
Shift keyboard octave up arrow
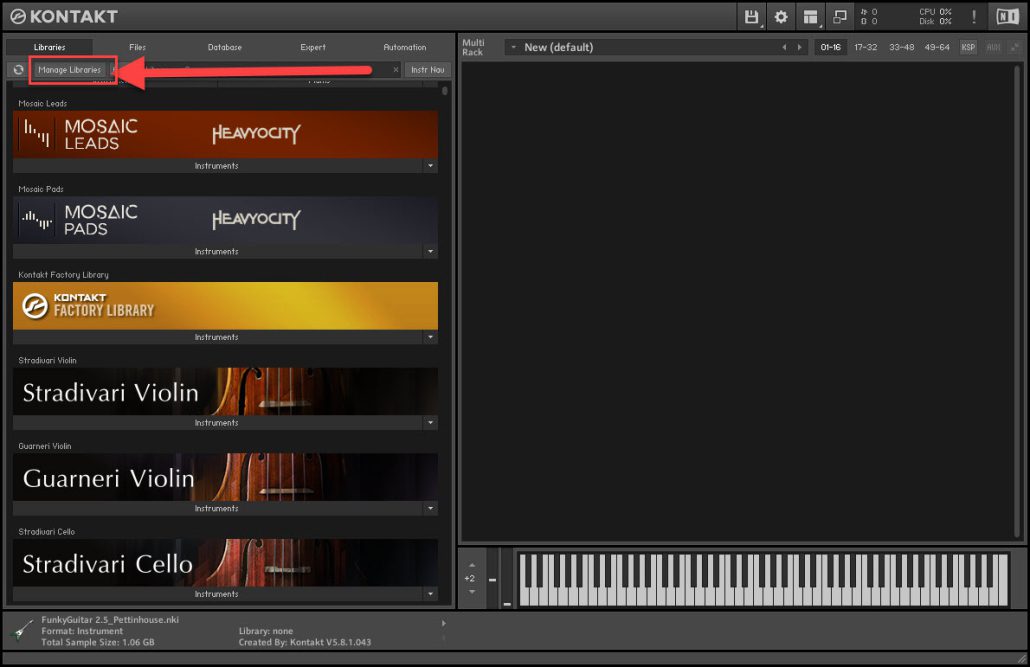pos(472,565)
